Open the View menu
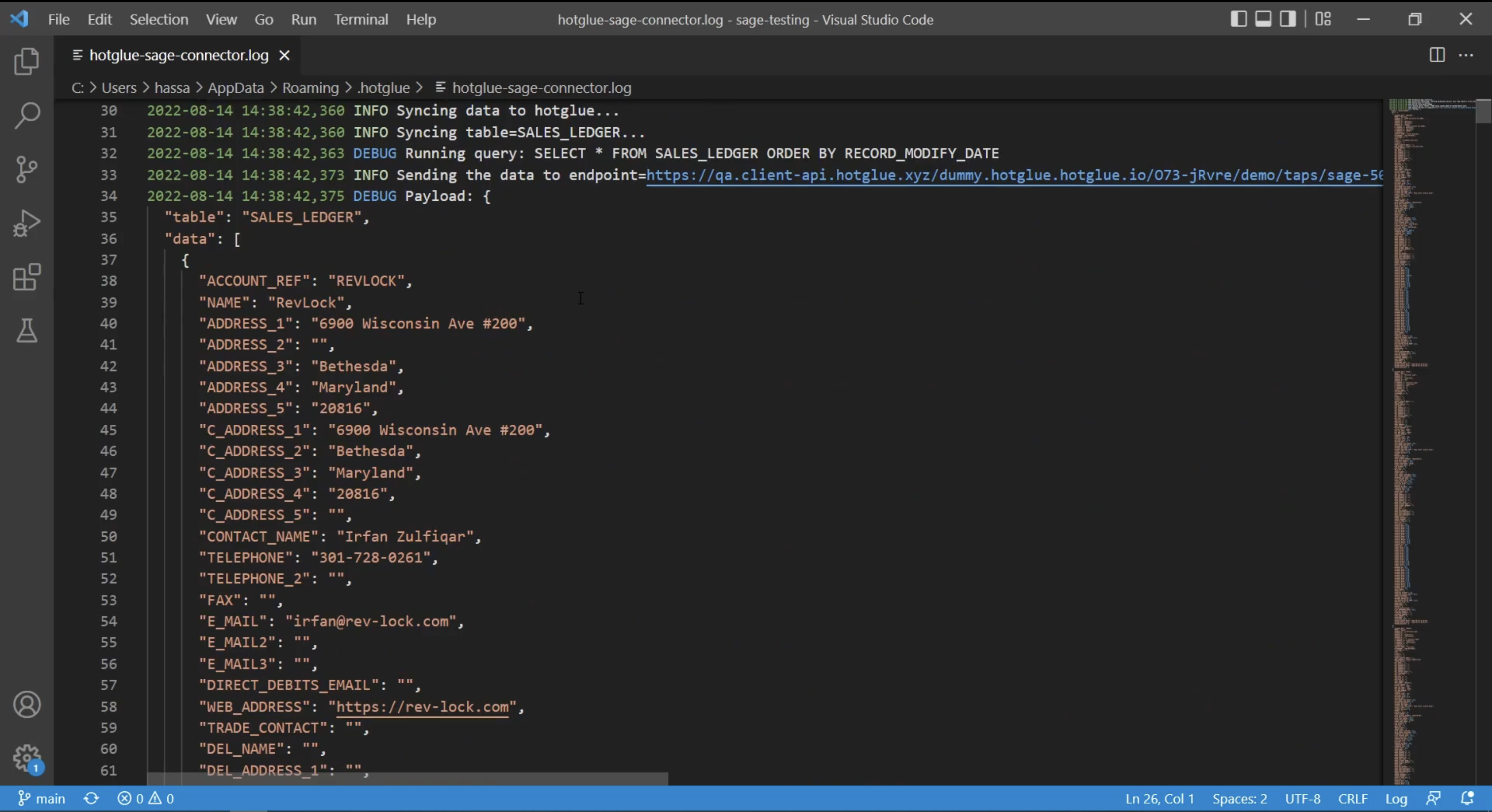The height and width of the screenshot is (812, 1492). point(221,19)
